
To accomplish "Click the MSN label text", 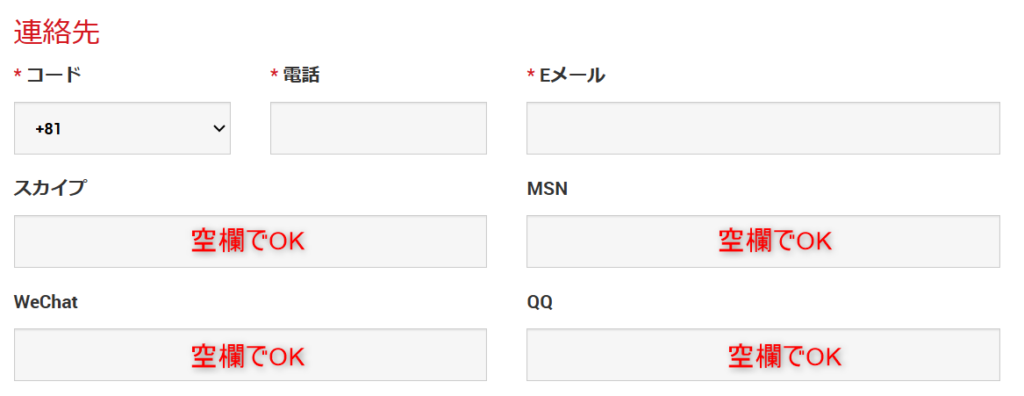I will point(547,189).
